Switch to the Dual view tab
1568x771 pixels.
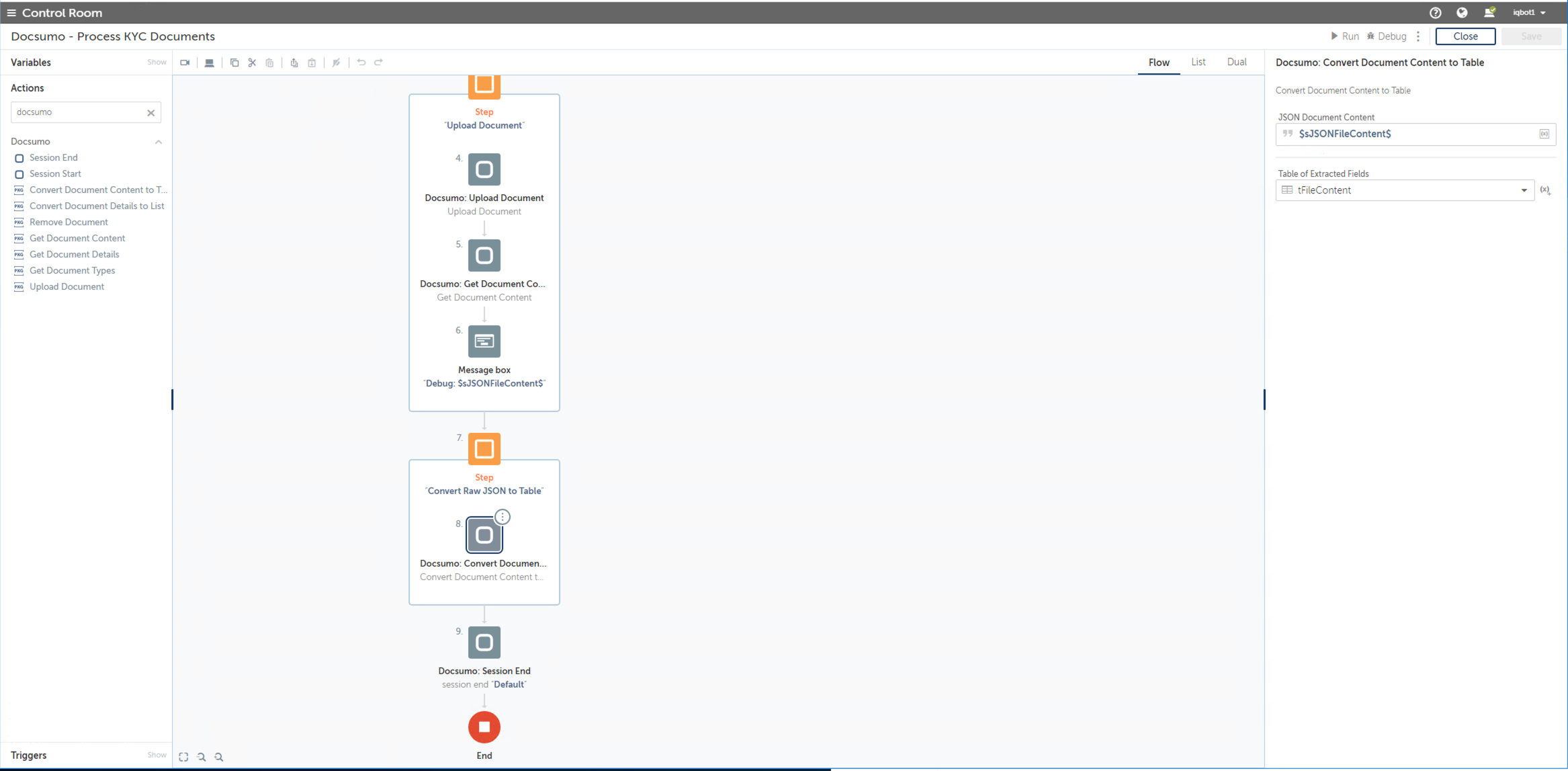[1236, 62]
